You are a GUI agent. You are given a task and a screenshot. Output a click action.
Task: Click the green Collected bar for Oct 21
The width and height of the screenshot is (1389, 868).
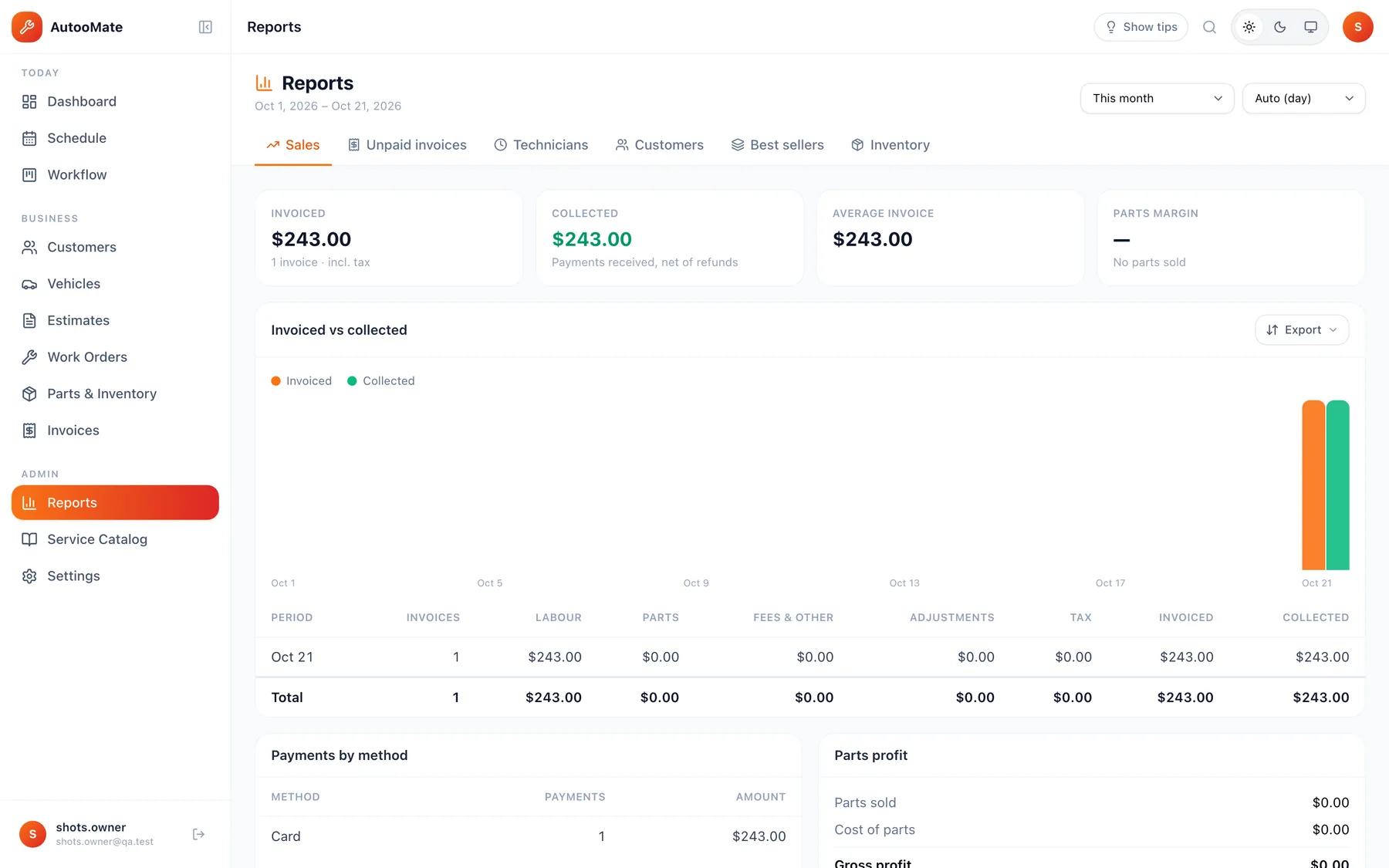pyautogui.click(x=1338, y=485)
